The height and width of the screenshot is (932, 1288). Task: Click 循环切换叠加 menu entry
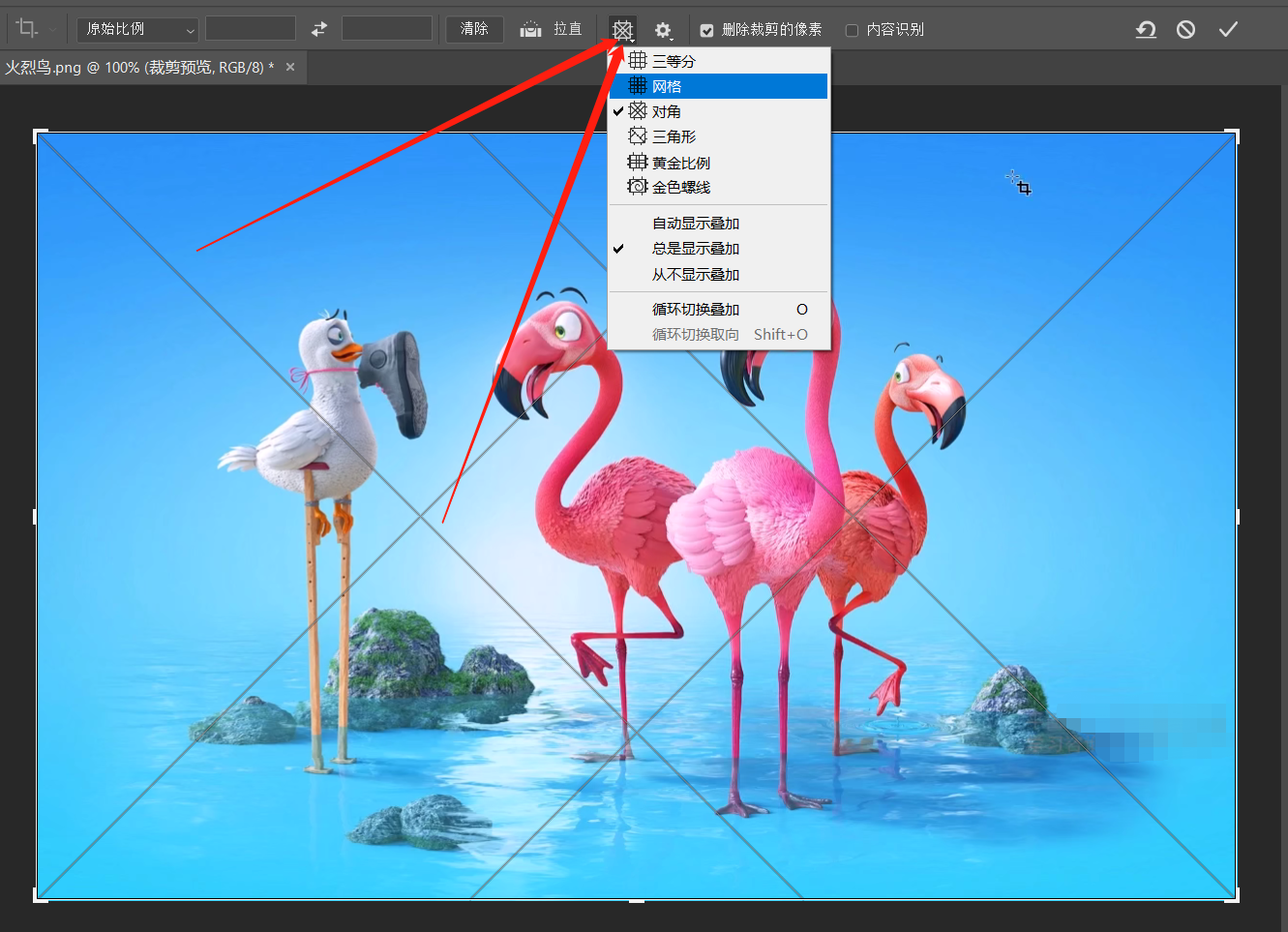719,310
